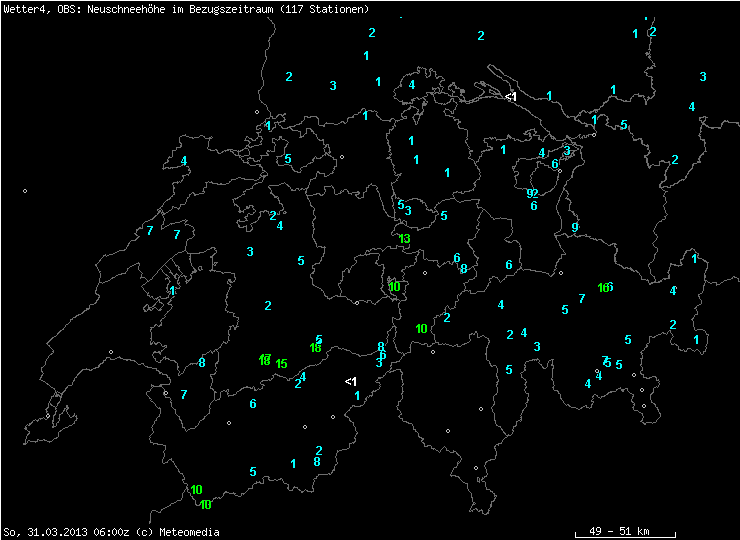
Task: Select green 18 beneath a cyan 5
Action: pos(315,348)
